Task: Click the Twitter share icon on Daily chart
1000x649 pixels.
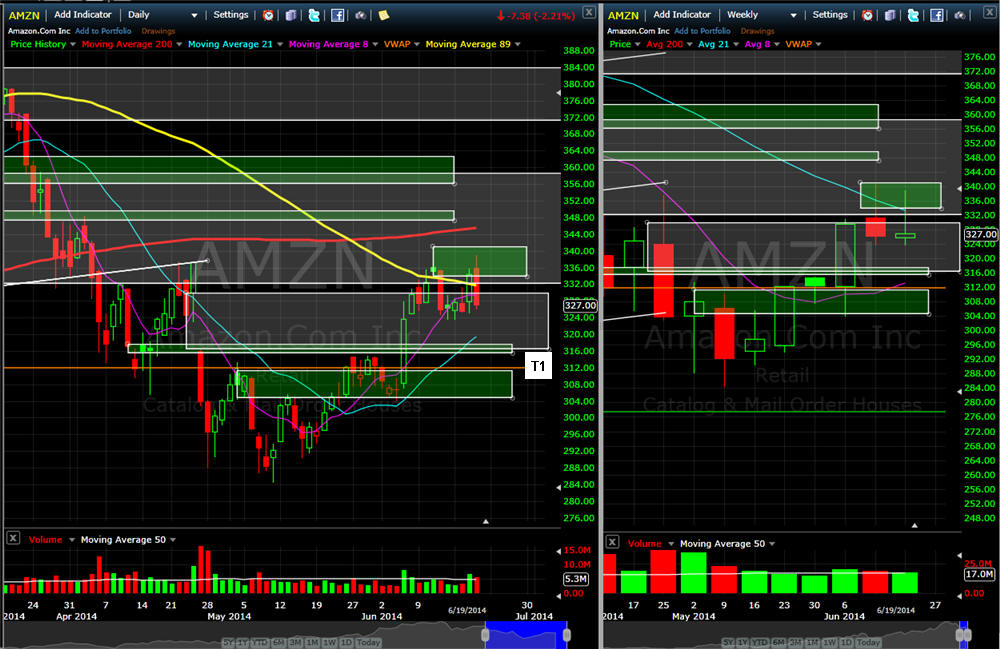Action: [x=314, y=15]
